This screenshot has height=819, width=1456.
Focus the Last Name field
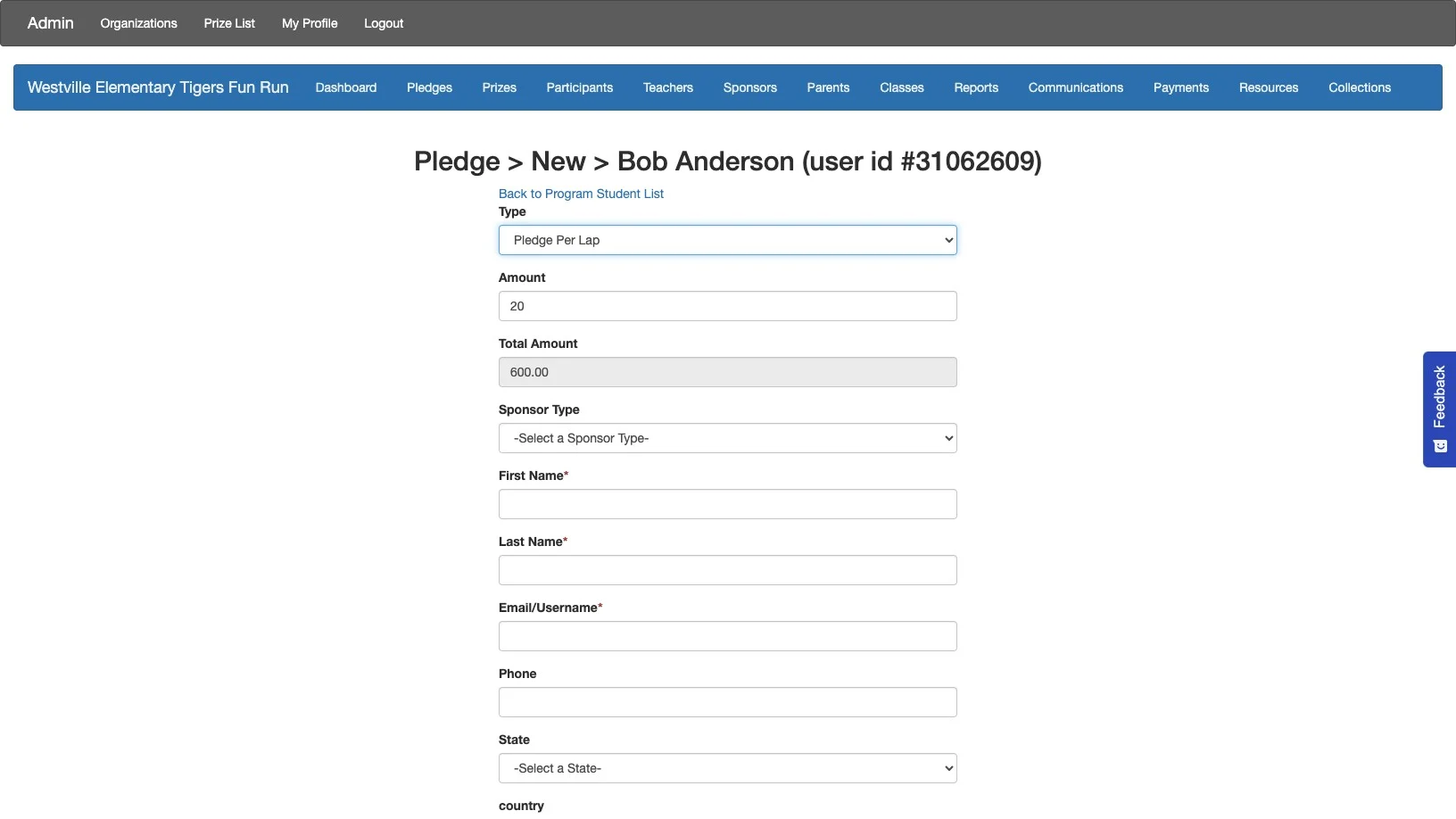[728, 570]
